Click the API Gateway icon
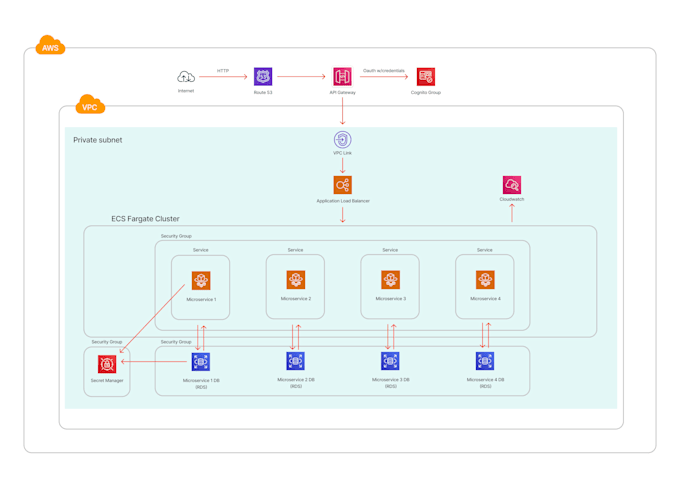This screenshot has width=680, height=477. [342, 77]
